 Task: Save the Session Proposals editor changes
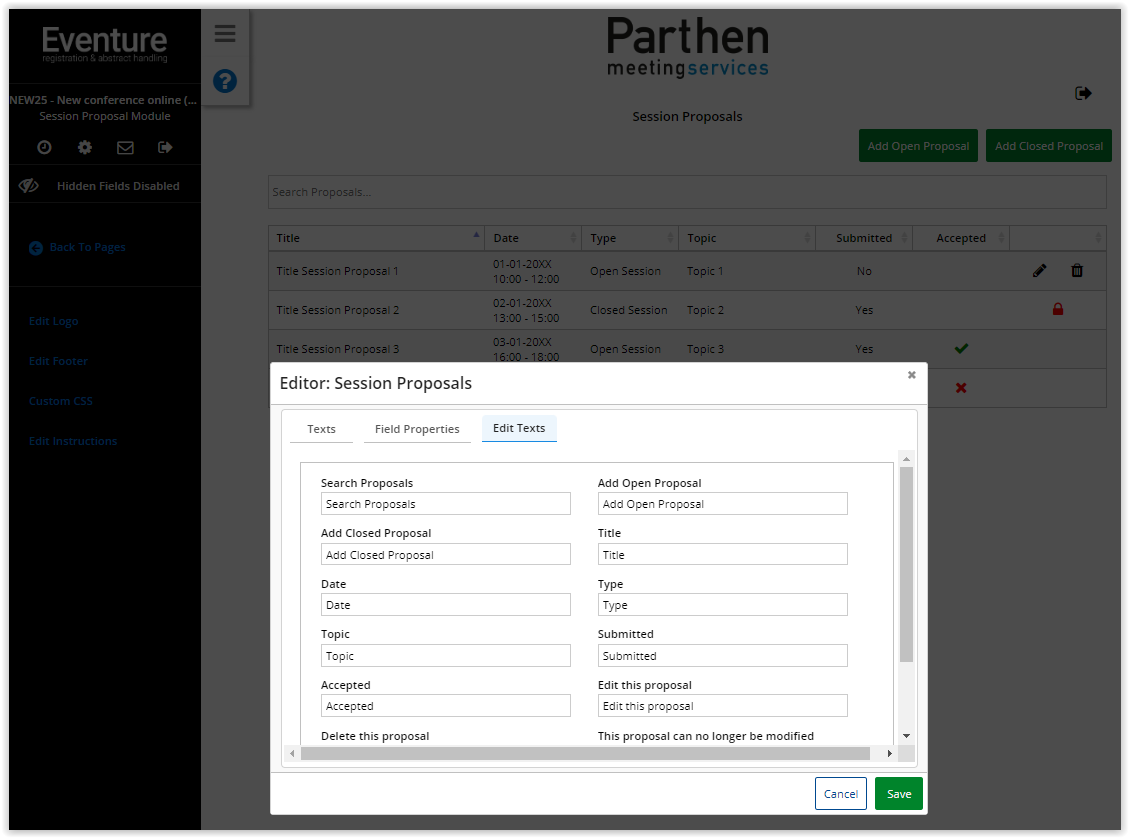[x=898, y=793]
